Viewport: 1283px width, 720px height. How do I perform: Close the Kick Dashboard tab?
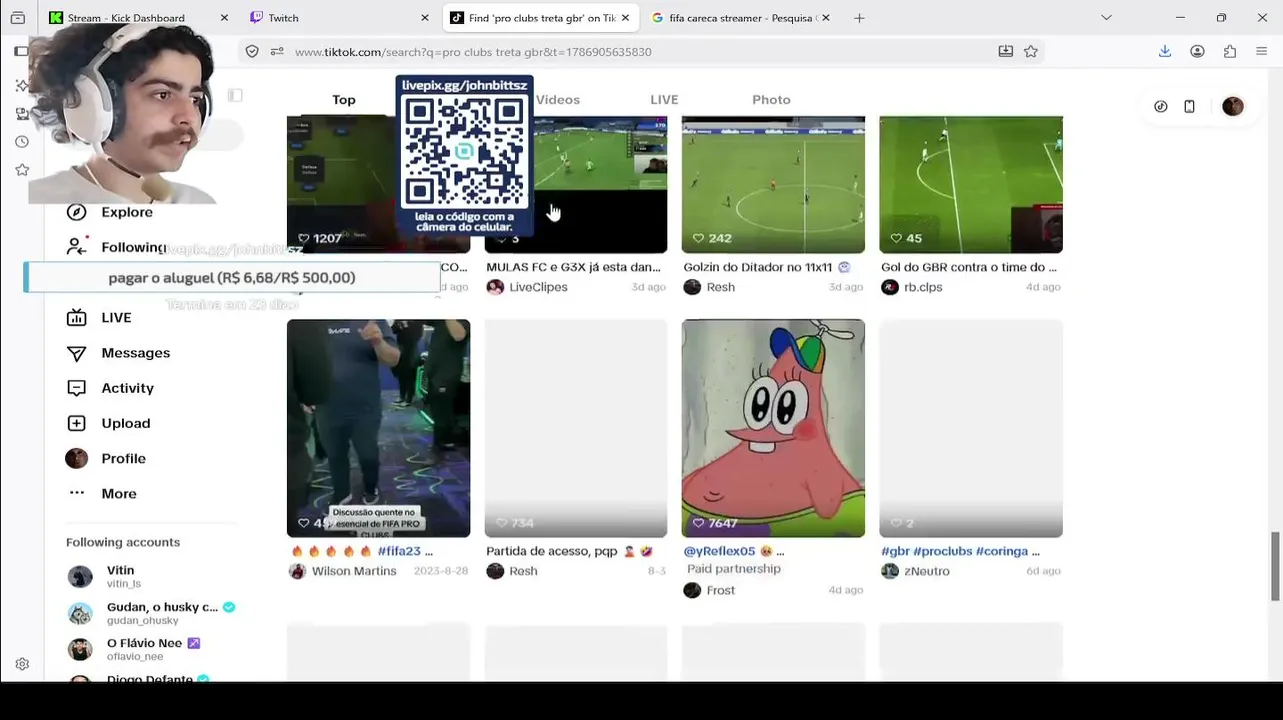[x=224, y=18]
